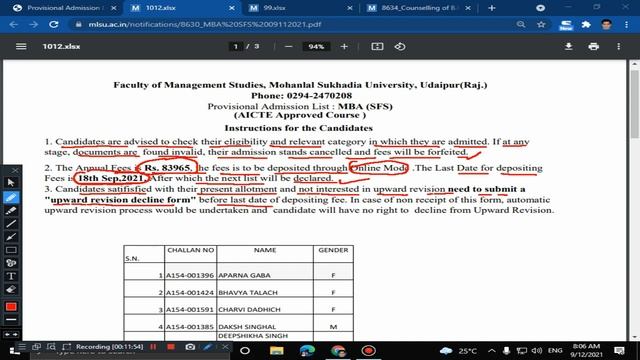Bookmark this page with star icon
The image size is (640, 360).
tap(541, 24)
